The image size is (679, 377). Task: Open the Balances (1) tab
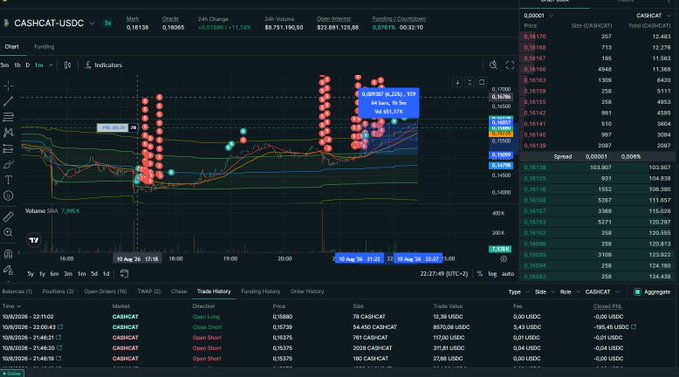[x=17, y=291]
